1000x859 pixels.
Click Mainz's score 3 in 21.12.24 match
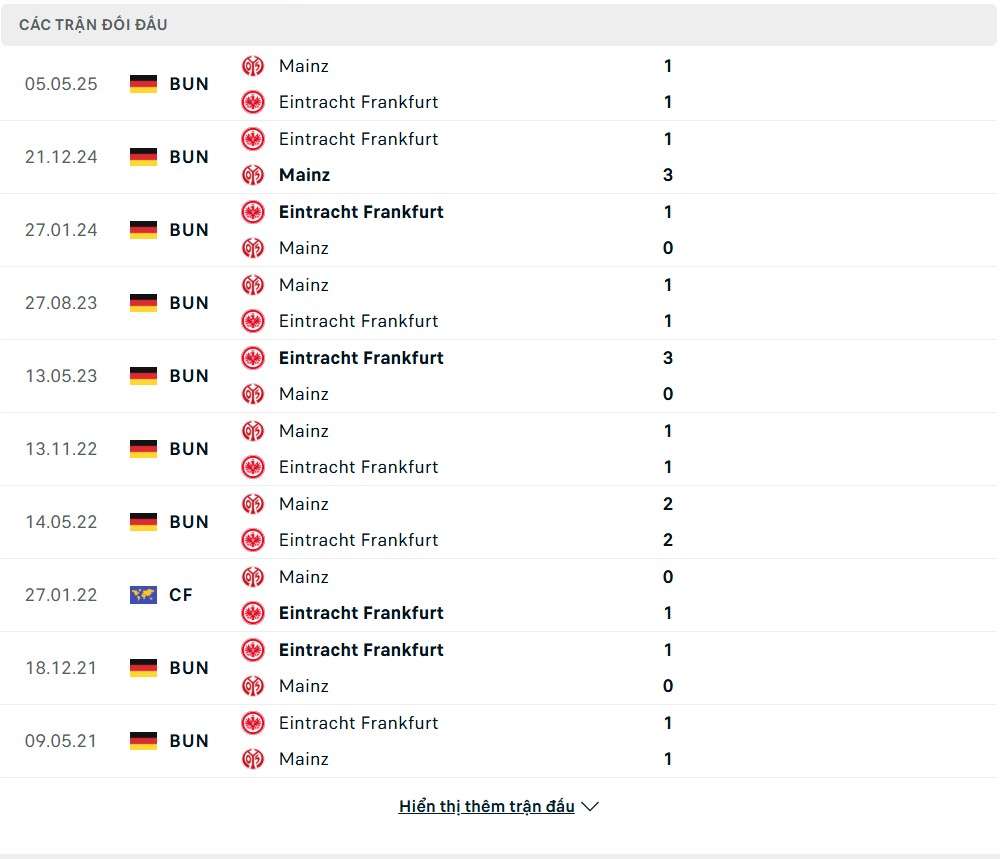coord(668,175)
